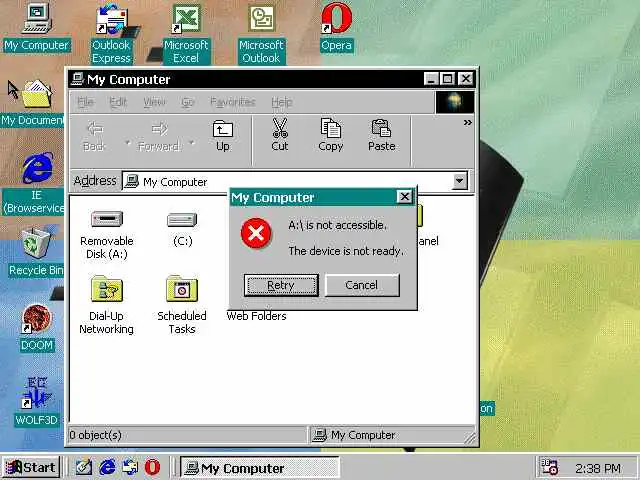Click the clock showing 2:38 PM
Image resolution: width=640 pixels, height=480 pixels.
pos(598,468)
